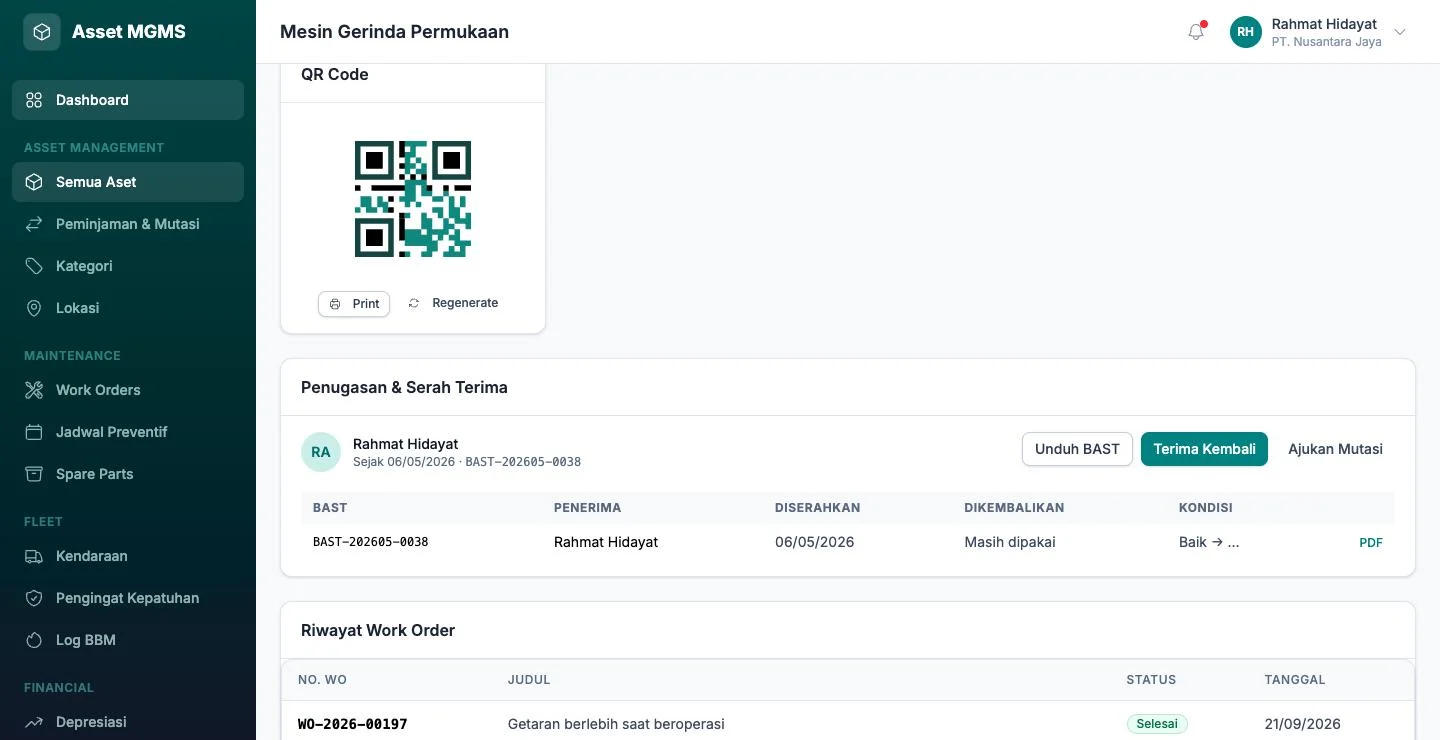The height and width of the screenshot is (740, 1440).
Task: Open the Kendaraan menu item
Action: tap(128, 556)
